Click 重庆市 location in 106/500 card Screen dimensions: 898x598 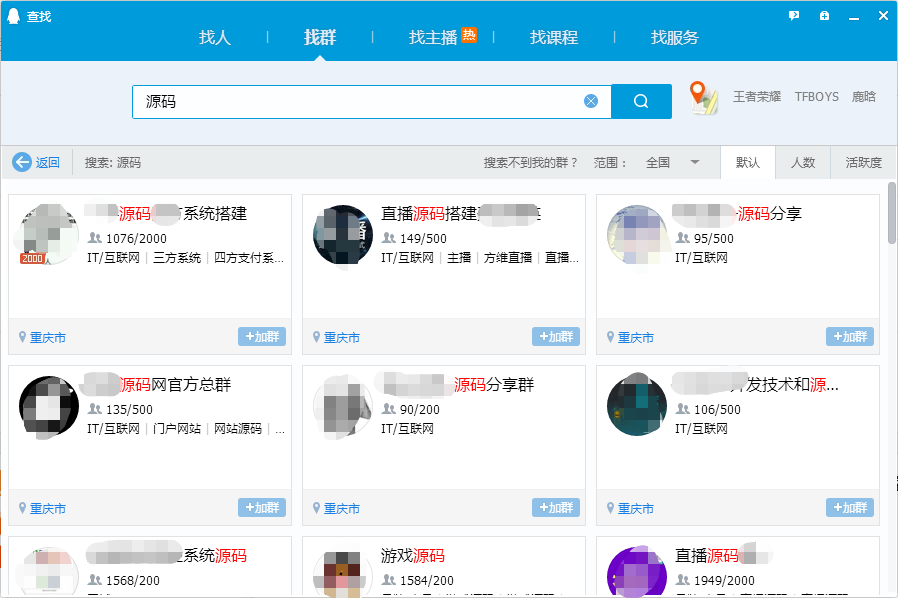coord(635,509)
